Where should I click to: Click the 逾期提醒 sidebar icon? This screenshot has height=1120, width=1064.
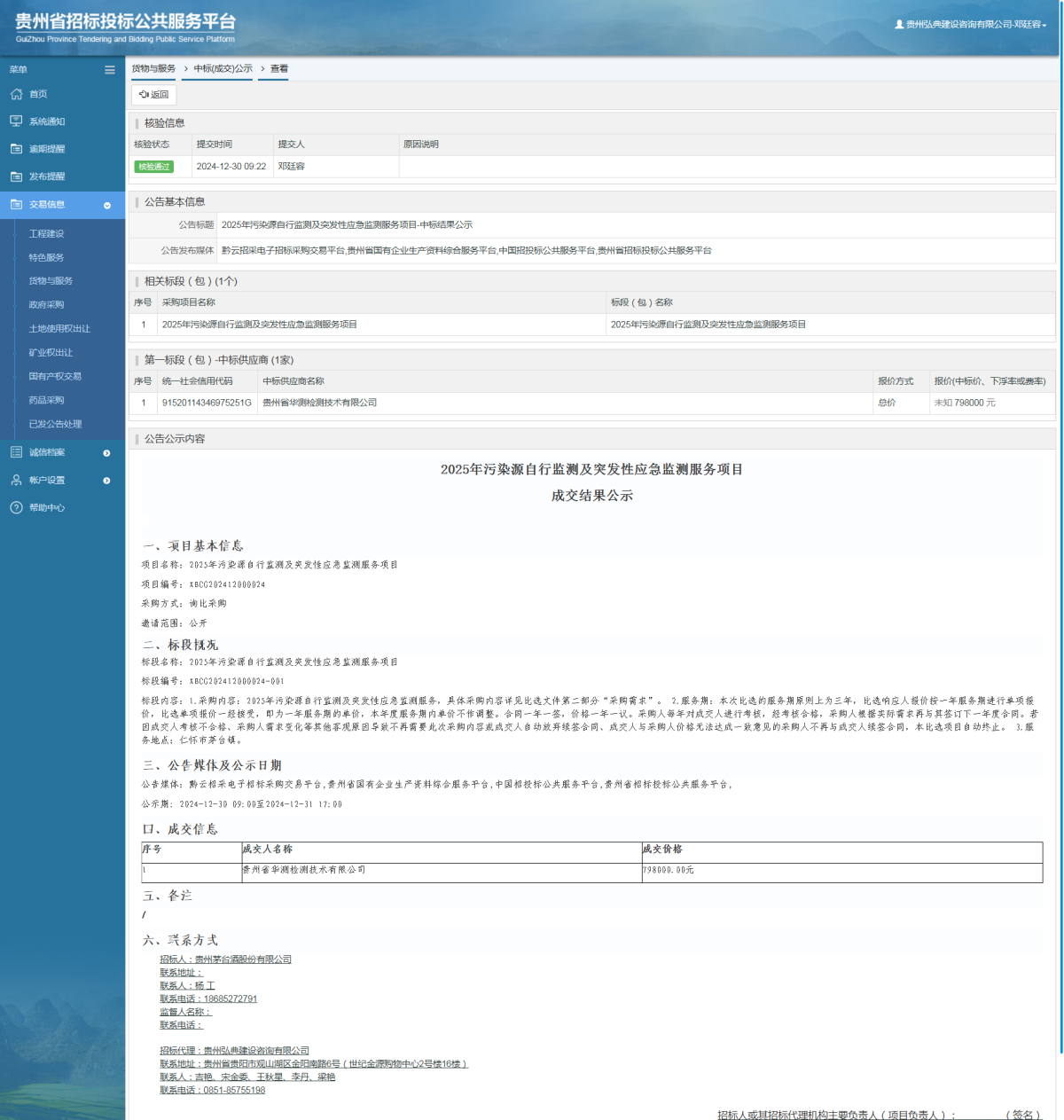point(16,149)
